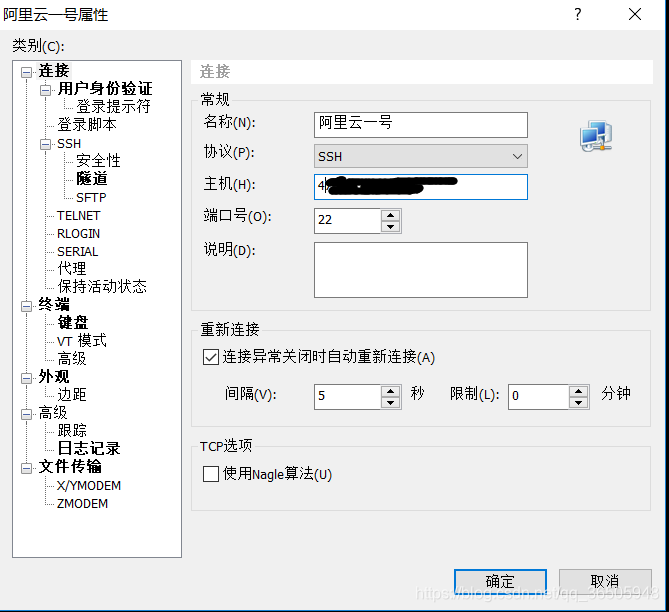Click the 端口号 value field

(347, 220)
